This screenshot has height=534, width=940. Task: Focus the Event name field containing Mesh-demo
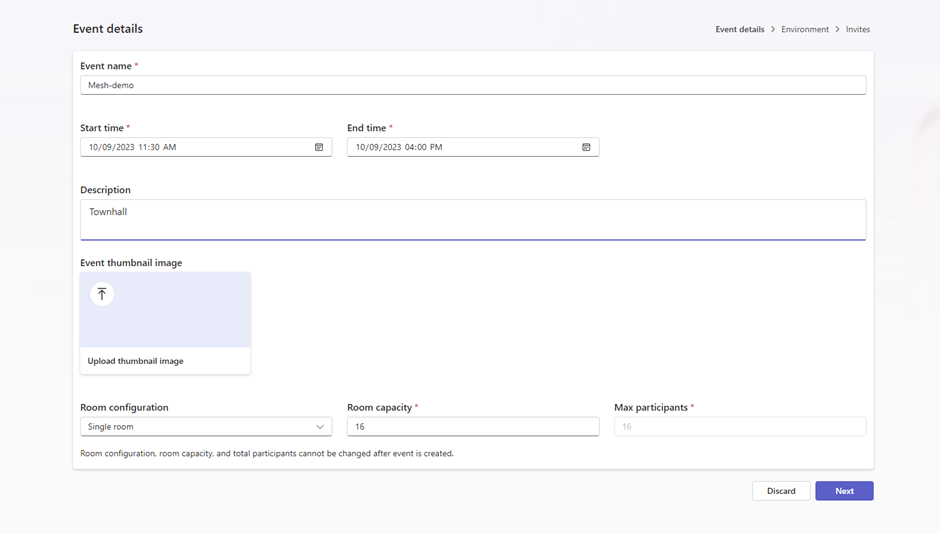(x=472, y=85)
